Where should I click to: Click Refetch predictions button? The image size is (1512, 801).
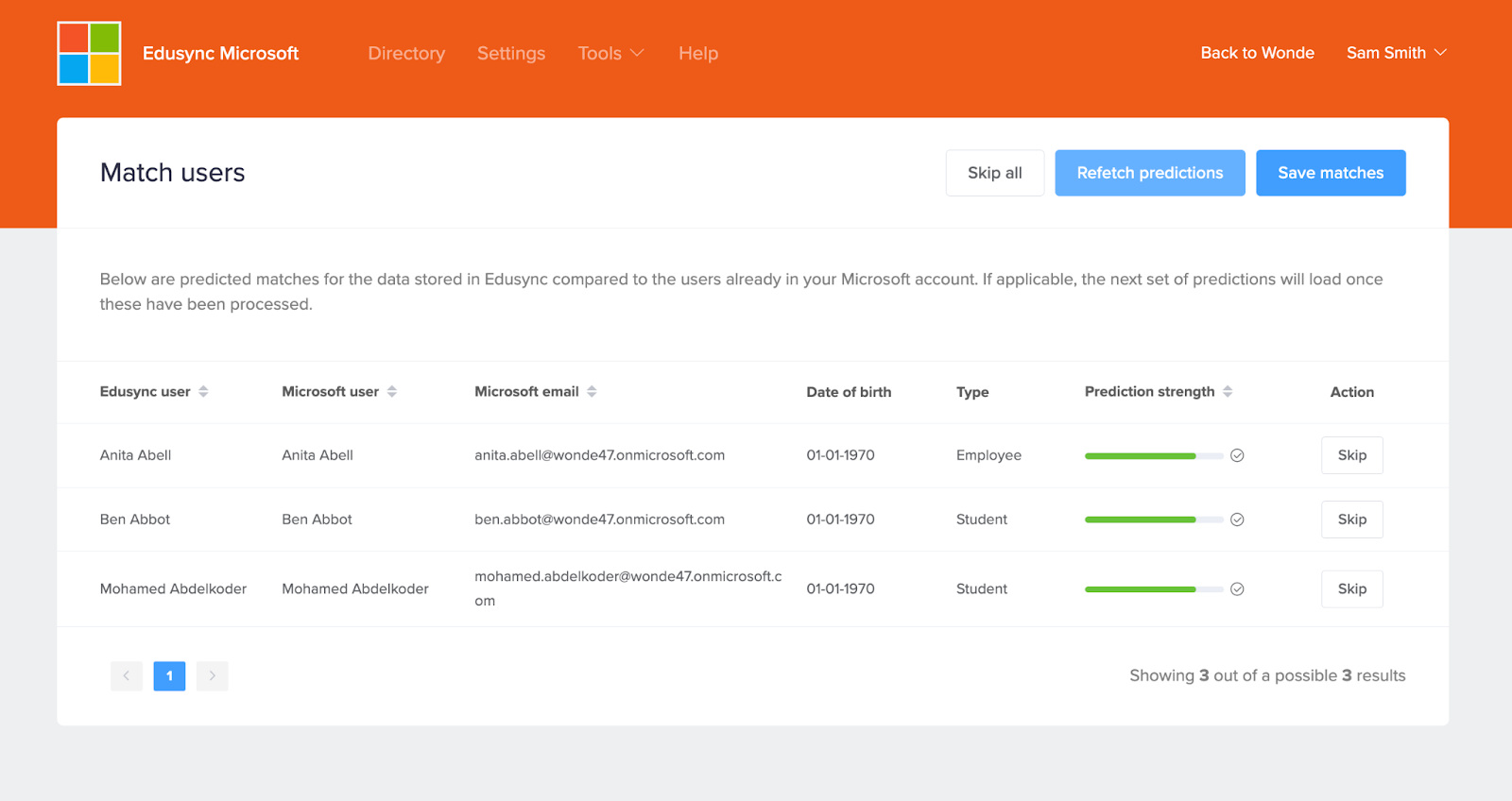pyautogui.click(x=1150, y=173)
